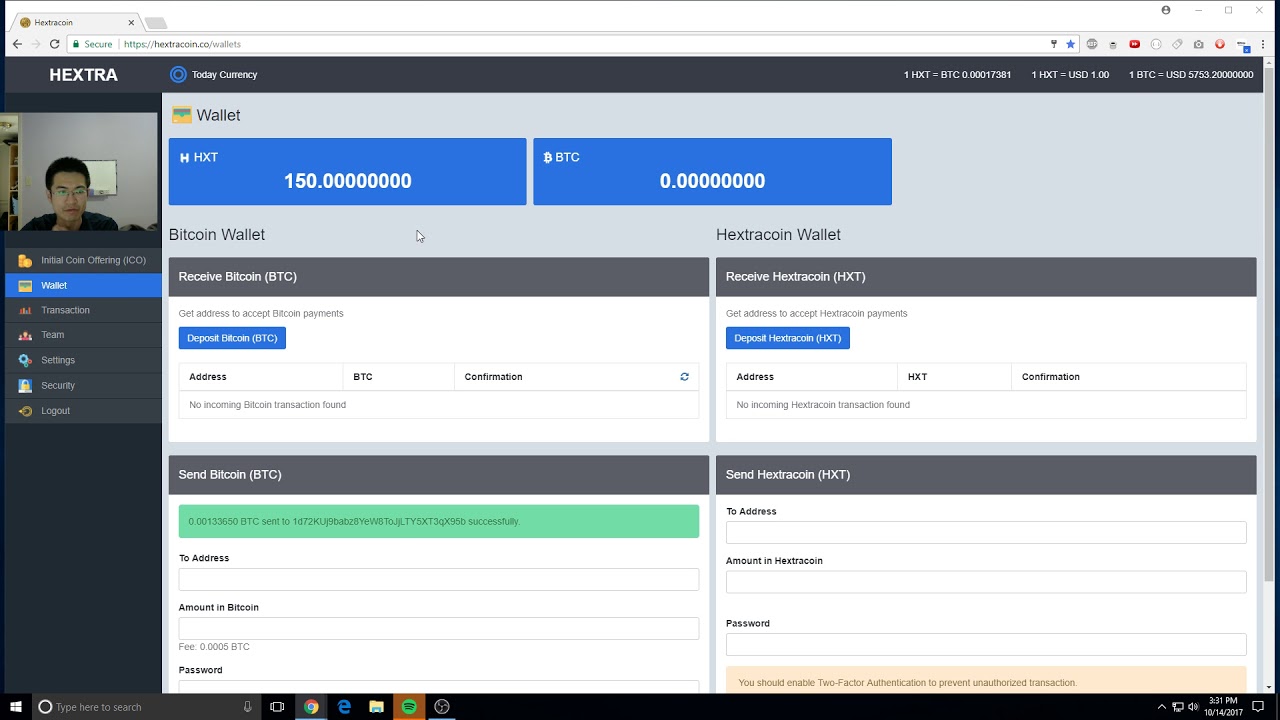This screenshot has width=1280, height=720.
Task: Click the Chrome icon on the taskbar
Action: tap(311, 707)
